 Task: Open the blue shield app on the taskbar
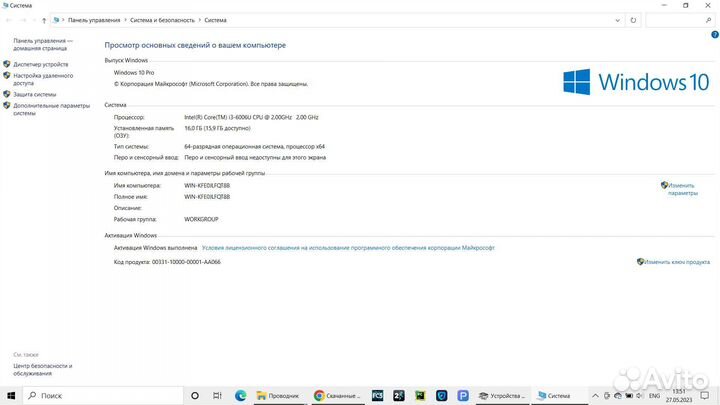coord(441,395)
